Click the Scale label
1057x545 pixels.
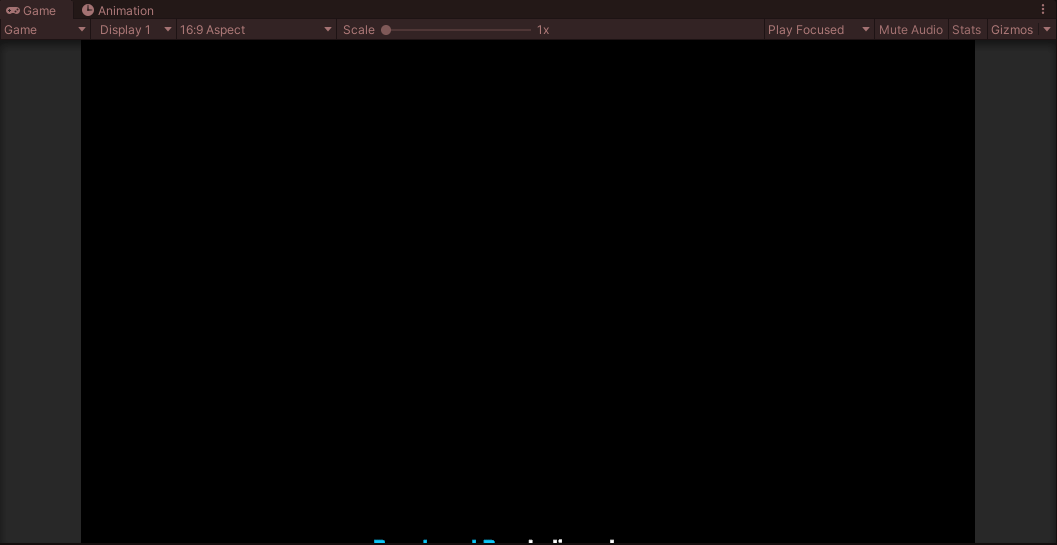click(x=359, y=30)
